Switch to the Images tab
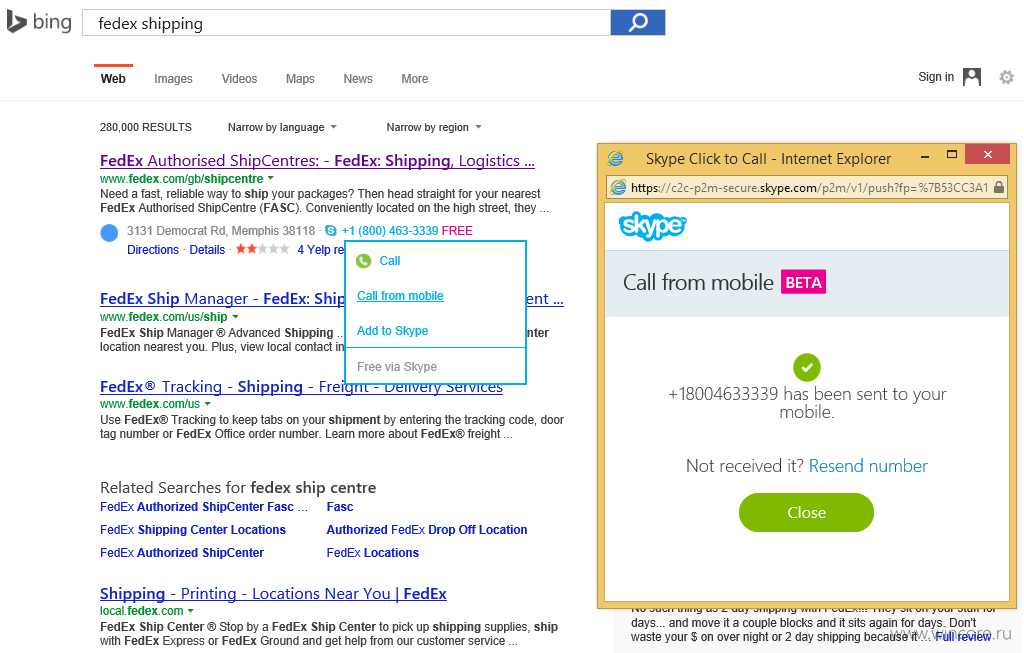This screenshot has width=1024, height=653. point(173,79)
